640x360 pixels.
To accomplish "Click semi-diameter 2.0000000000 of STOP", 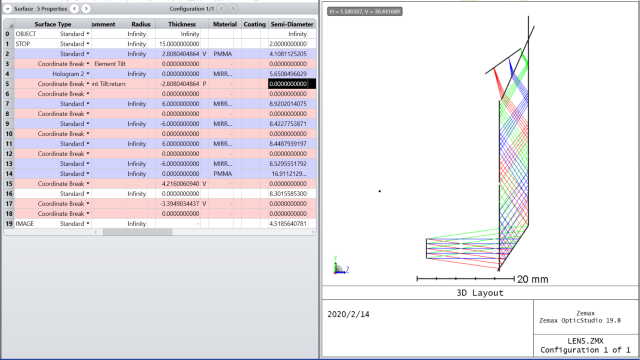I will [288, 44].
